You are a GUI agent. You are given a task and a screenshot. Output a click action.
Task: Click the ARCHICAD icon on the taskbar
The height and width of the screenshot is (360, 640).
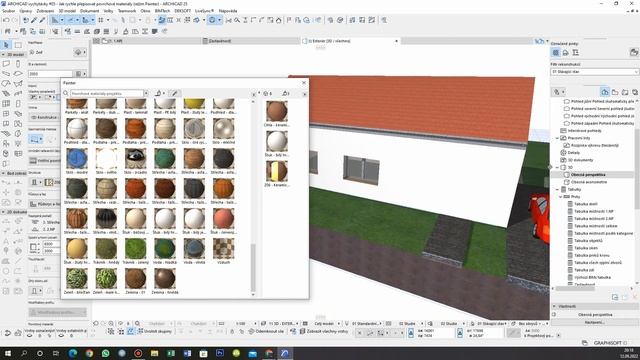(x=285, y=353)
